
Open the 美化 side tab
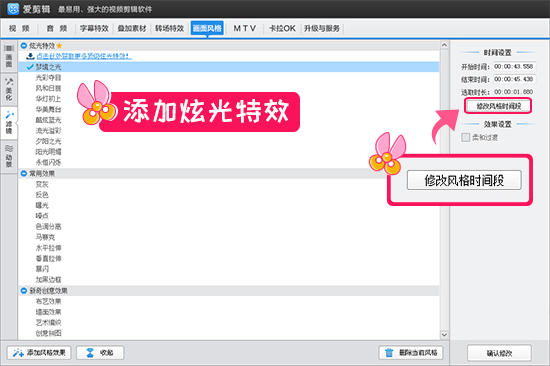pos(9,89)
